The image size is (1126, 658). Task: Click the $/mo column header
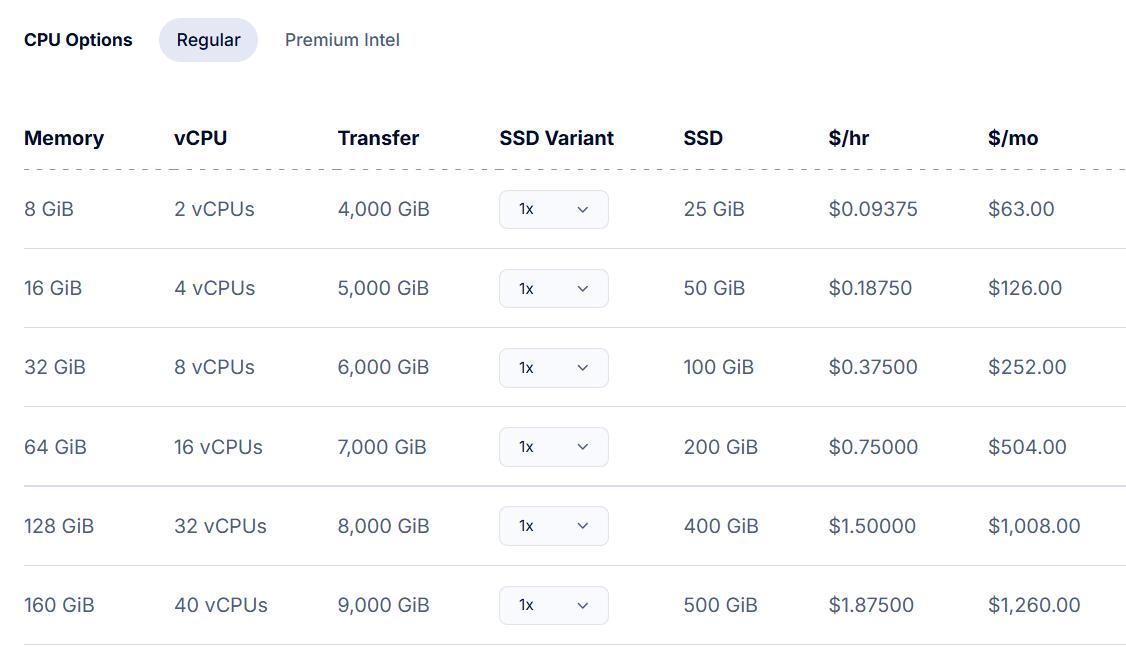[1012, 138]
